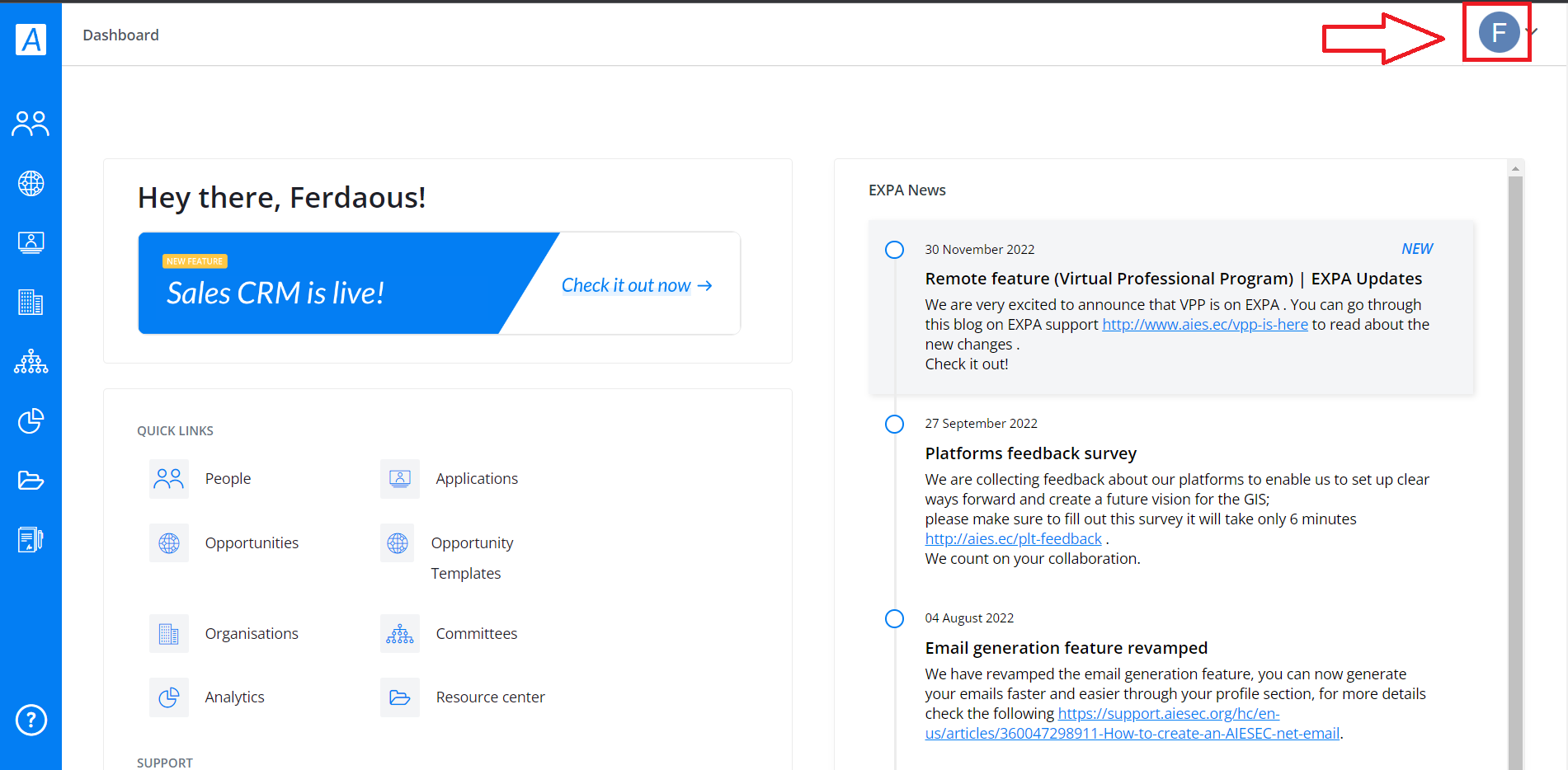Click the EXPA News heading
The height and width of the screenshot is (770, 1568).
tap(906, 190)
